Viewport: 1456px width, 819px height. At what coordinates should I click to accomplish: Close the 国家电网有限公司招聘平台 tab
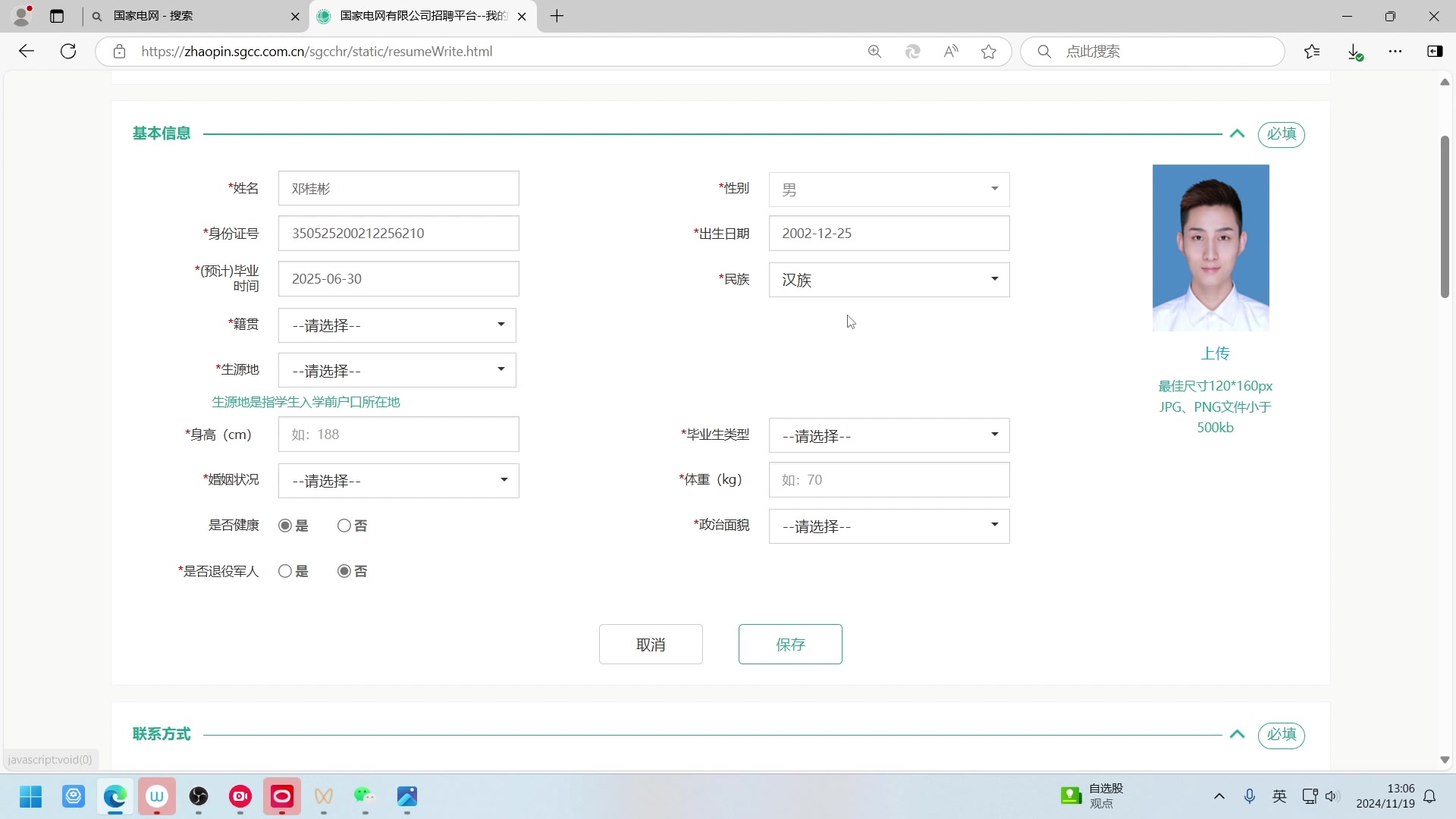(x=522, y=16)
